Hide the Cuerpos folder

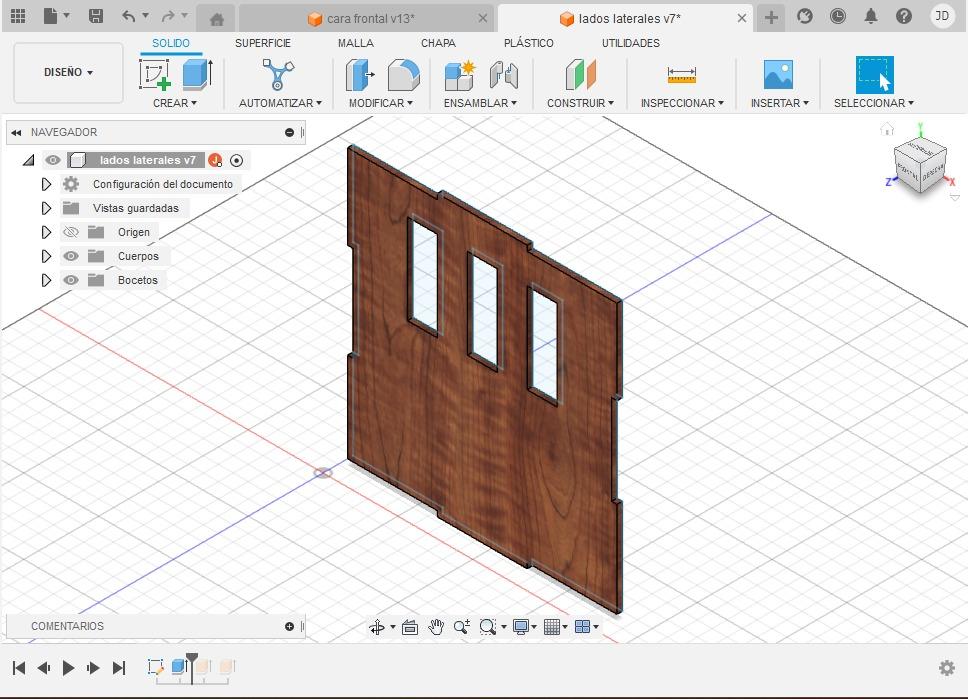pos(71,256)
